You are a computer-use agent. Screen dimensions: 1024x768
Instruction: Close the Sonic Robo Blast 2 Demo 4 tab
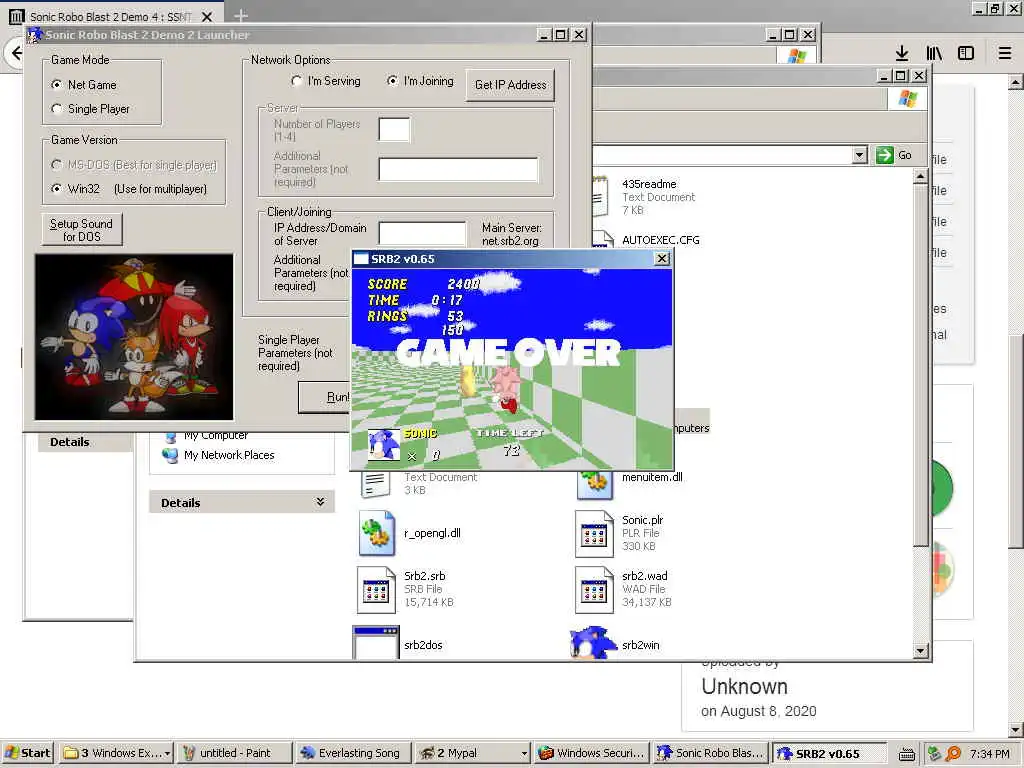[x=206, y=16]
